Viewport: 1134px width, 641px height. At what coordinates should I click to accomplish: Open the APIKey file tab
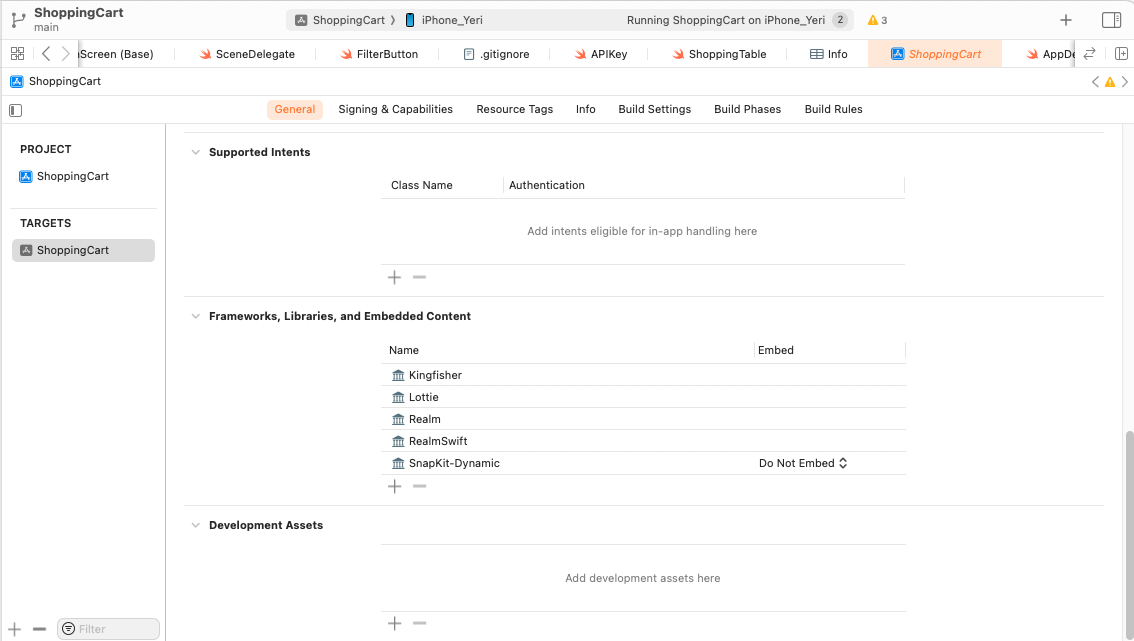[600, 54]
